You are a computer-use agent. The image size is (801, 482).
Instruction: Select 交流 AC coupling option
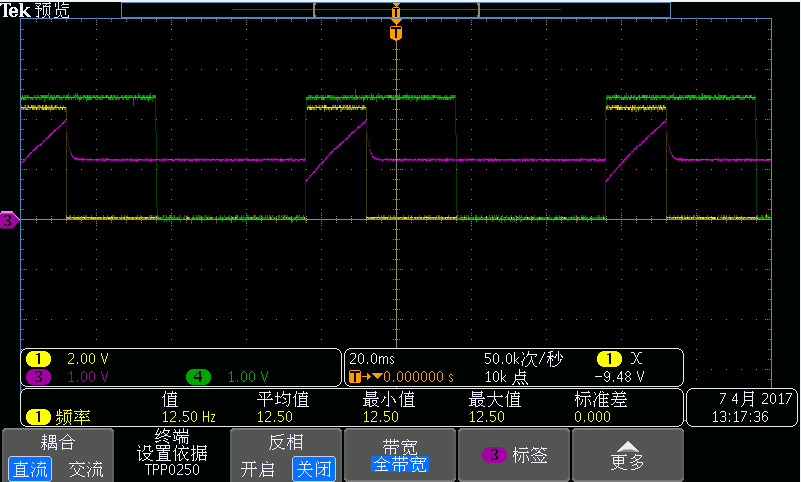click(86, 469)
